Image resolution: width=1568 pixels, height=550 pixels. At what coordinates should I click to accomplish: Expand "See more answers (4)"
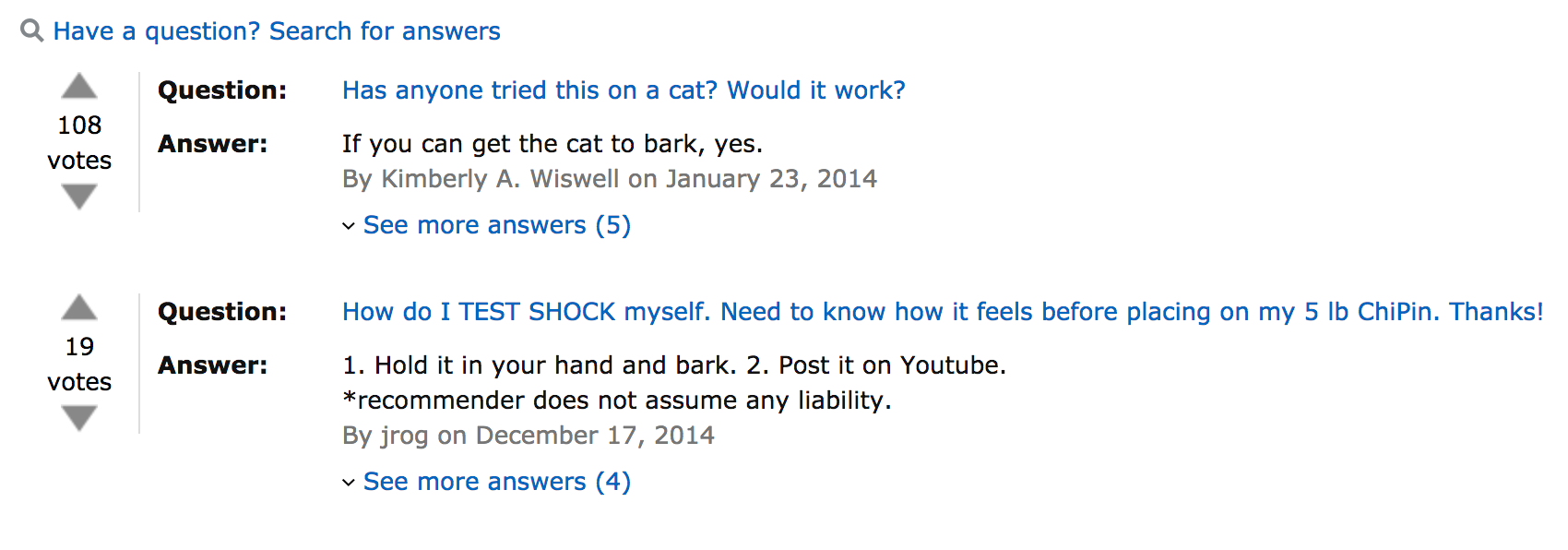(x=497, y=482)
